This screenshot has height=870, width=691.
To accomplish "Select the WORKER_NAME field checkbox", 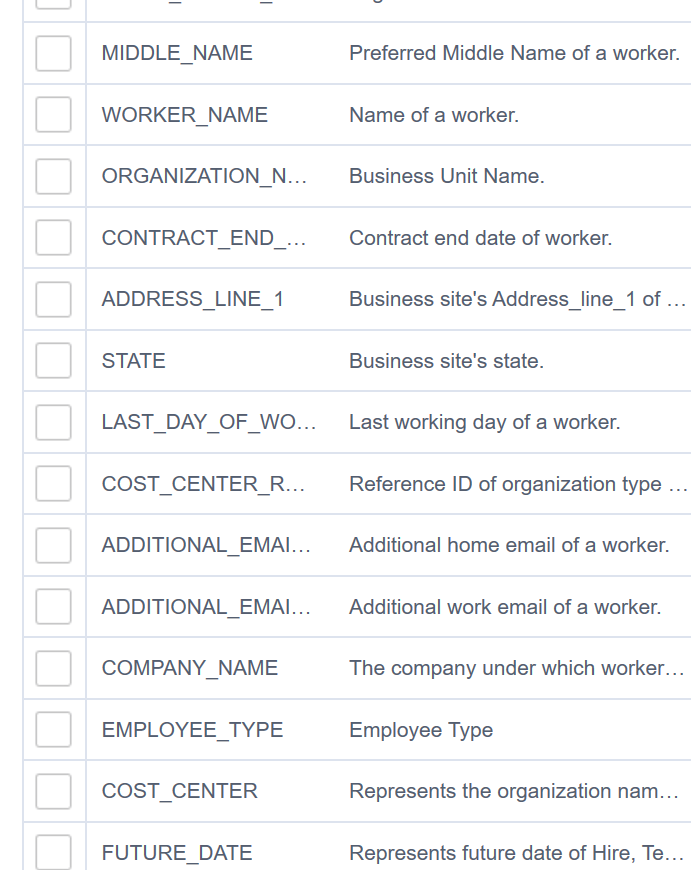I will pyautogui.click(x=53, y=115).
